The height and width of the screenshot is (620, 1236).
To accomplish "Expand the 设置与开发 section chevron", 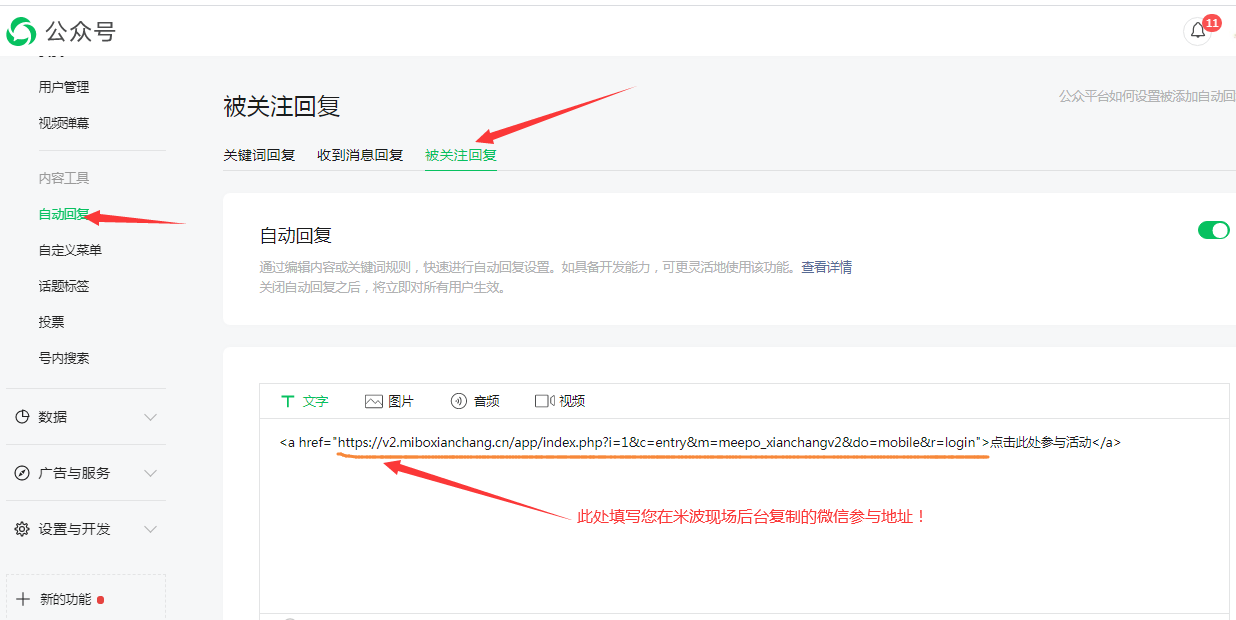I will tap(150, 529).
